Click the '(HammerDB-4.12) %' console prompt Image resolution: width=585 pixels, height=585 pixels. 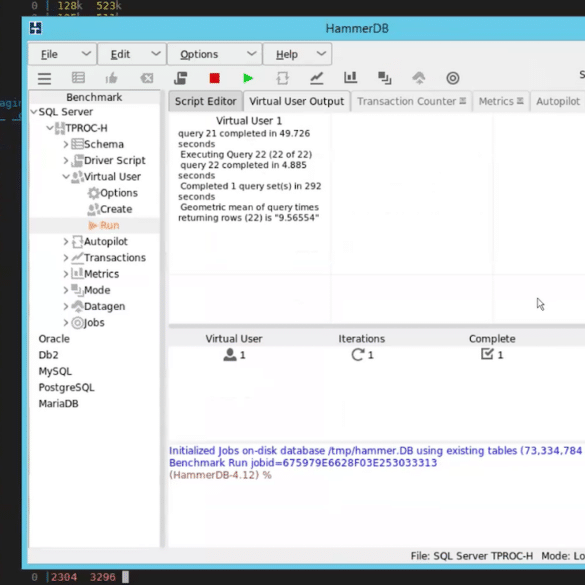click(x=220, y=475)
